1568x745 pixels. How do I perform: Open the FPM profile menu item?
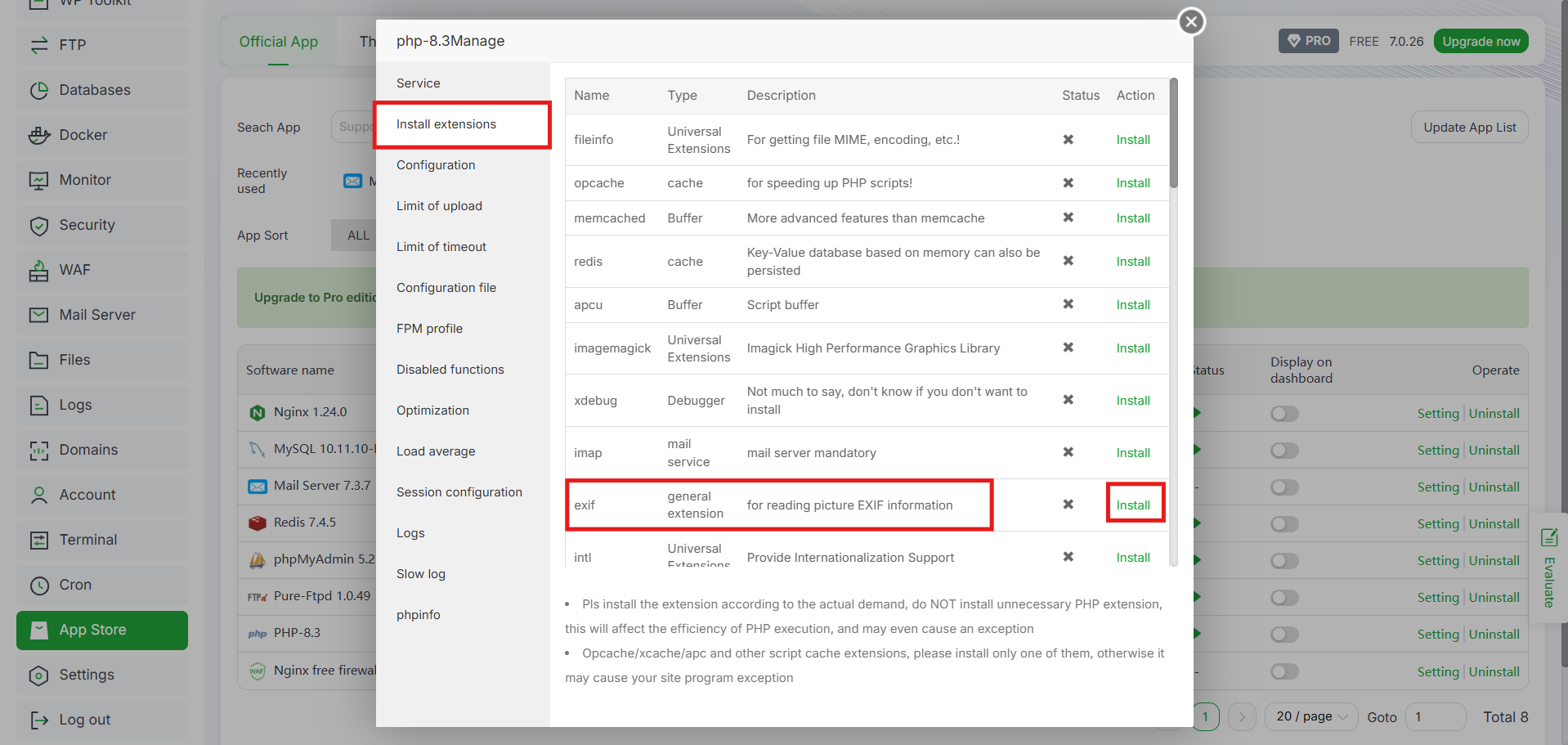coord(463,329)
